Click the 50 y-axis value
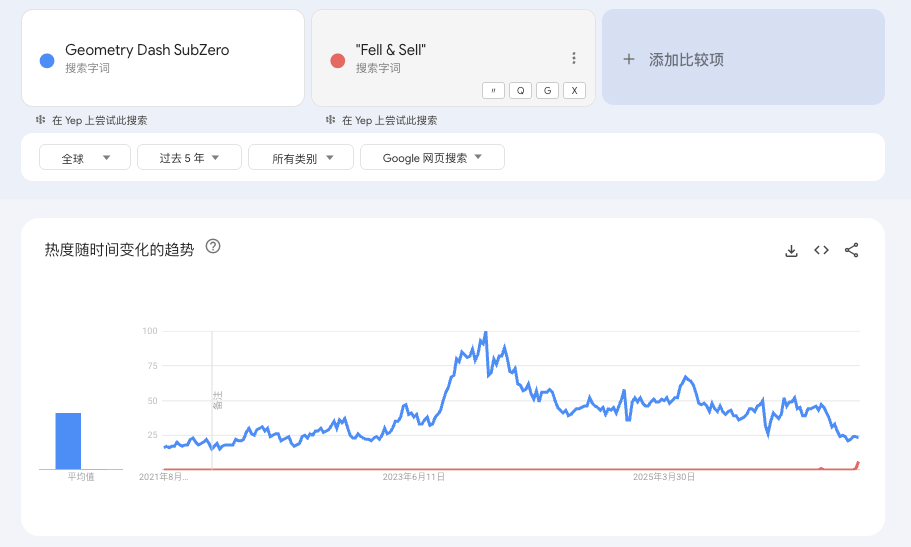911x547 pixels. click(152, 401)
